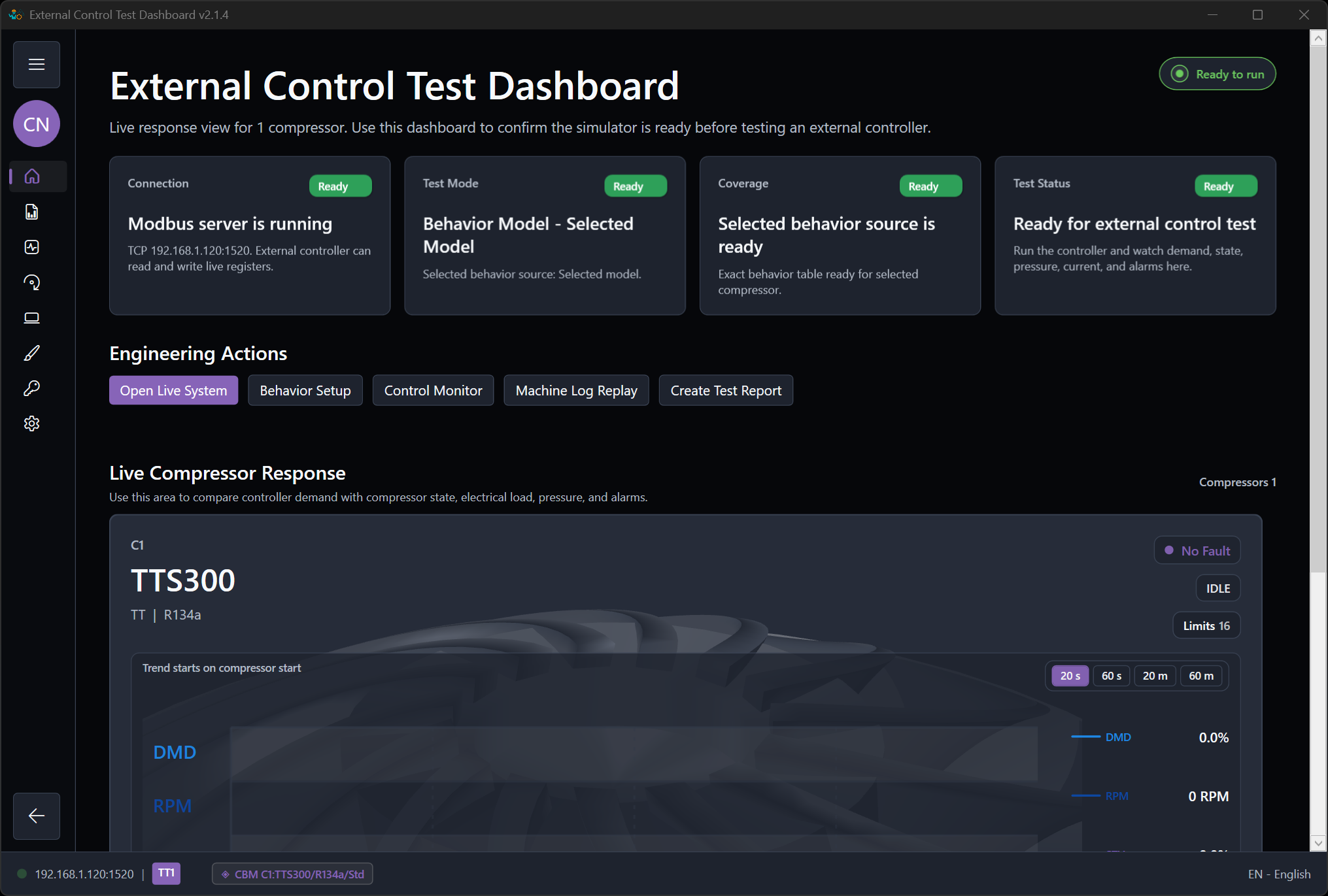Click the Coverage card Ready badge
Viewport: 1328px width, 896px height.
pos(930,186)
